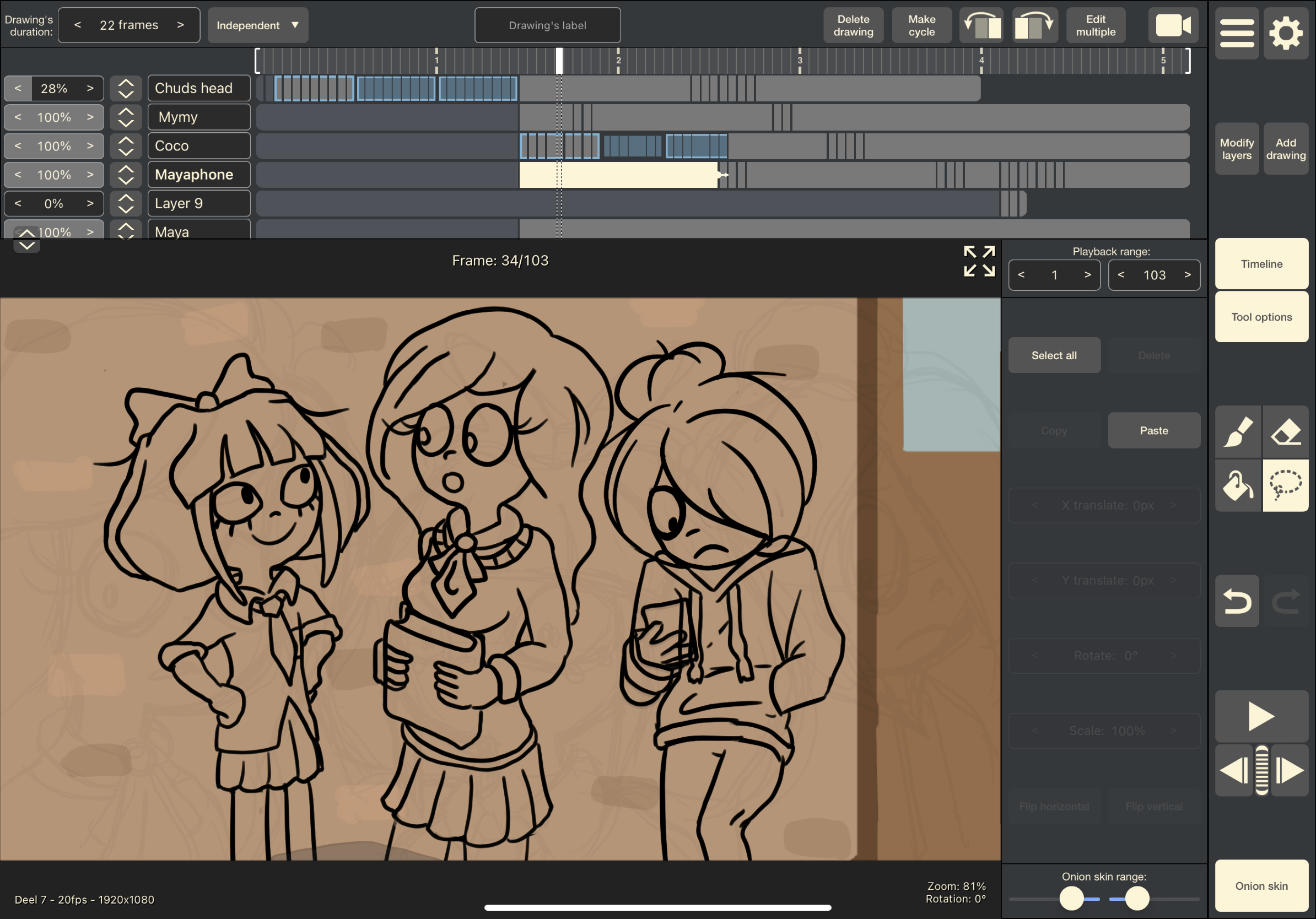This screenshot has width=1316, height=919.
Task: Enter fullscreen with the expand arrows
Action: click(978, 261)
